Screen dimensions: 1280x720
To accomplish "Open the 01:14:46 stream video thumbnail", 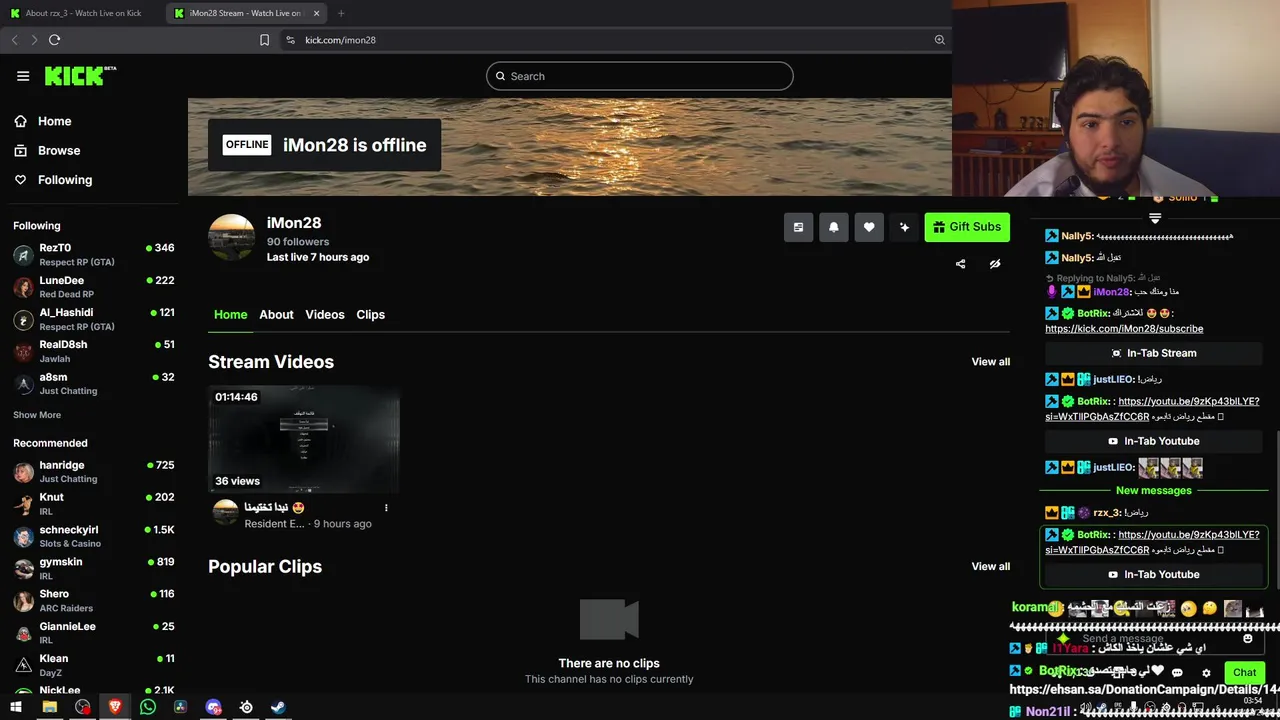I will coord(304,439).
